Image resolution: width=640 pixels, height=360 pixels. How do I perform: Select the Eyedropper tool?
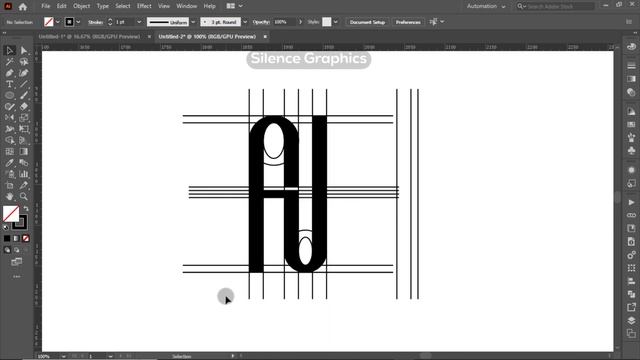point(10,163)
